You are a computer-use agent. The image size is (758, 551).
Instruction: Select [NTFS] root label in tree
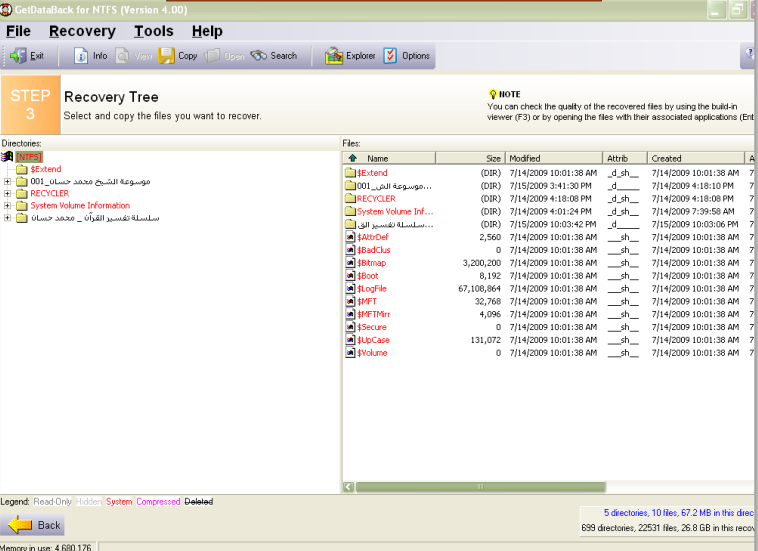(x=29, y=157)
